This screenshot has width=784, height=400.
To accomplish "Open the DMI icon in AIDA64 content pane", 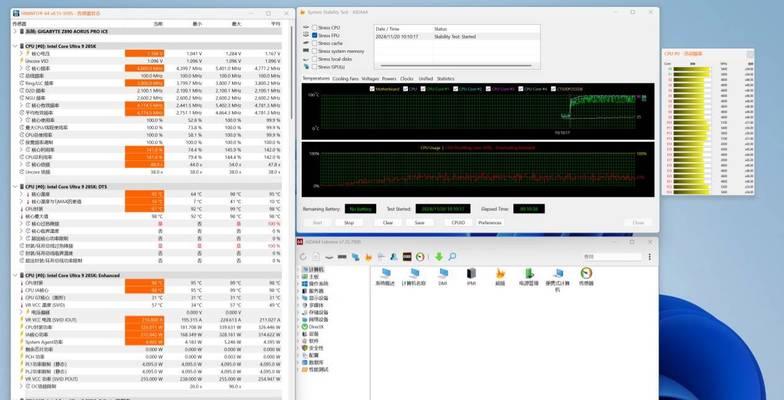I will click(x=443, y=276).
